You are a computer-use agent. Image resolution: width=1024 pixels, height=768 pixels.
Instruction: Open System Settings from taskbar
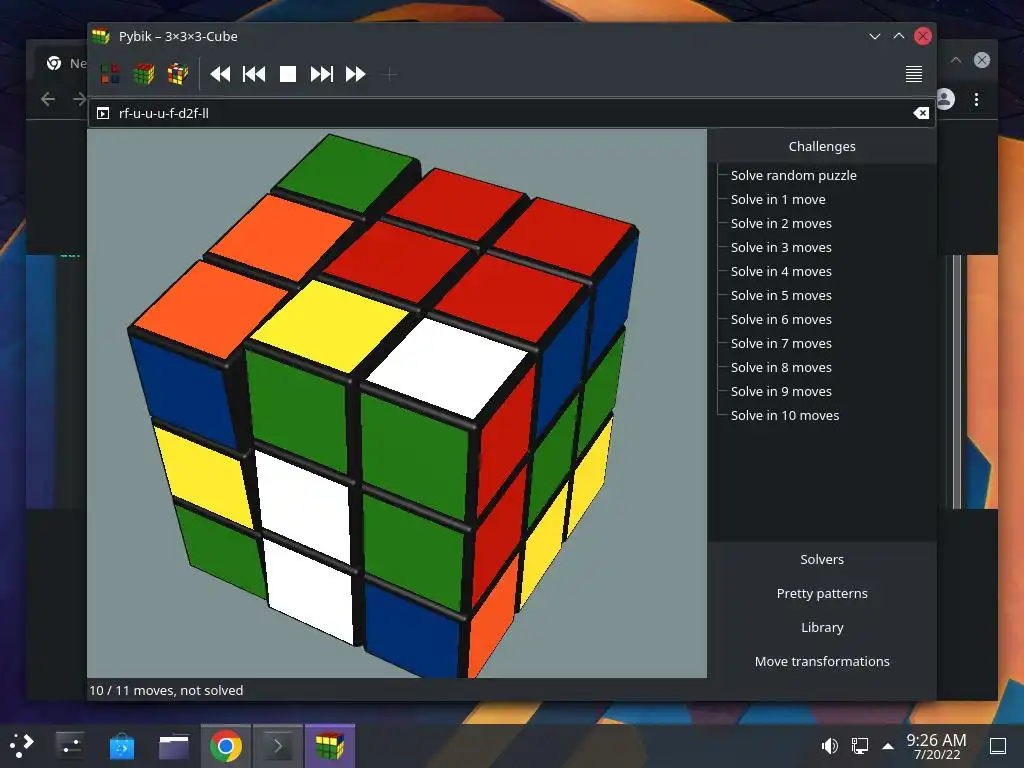(x=69, y=745)
